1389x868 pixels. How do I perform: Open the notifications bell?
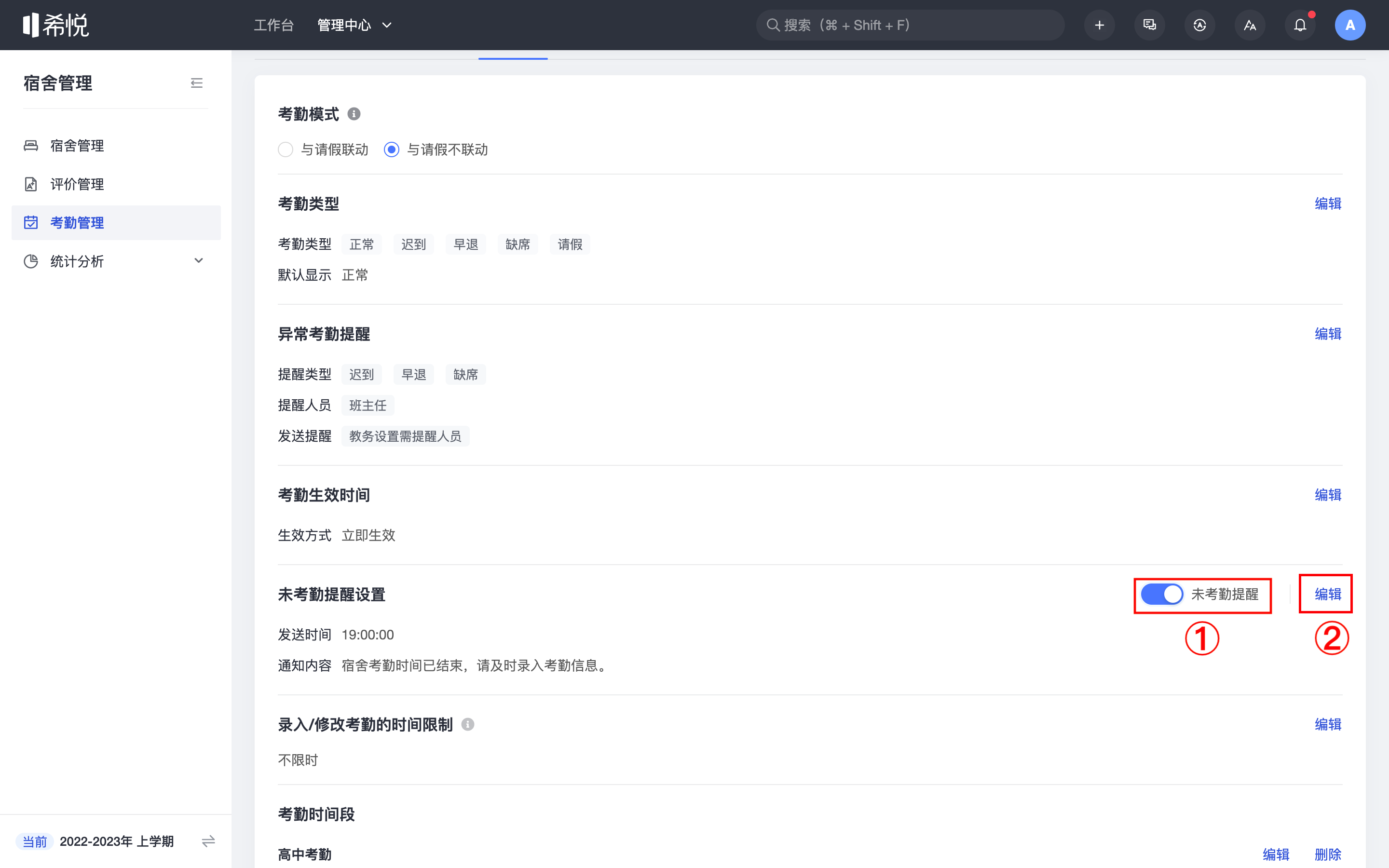[1300, 25]
